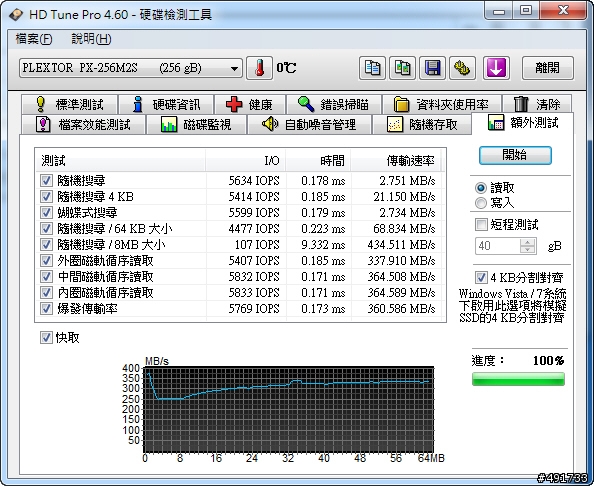Switch to the 錯誤掃瞄 error scan tab
594x486 pixels.
pyautogui.click(x=334, y=104)
